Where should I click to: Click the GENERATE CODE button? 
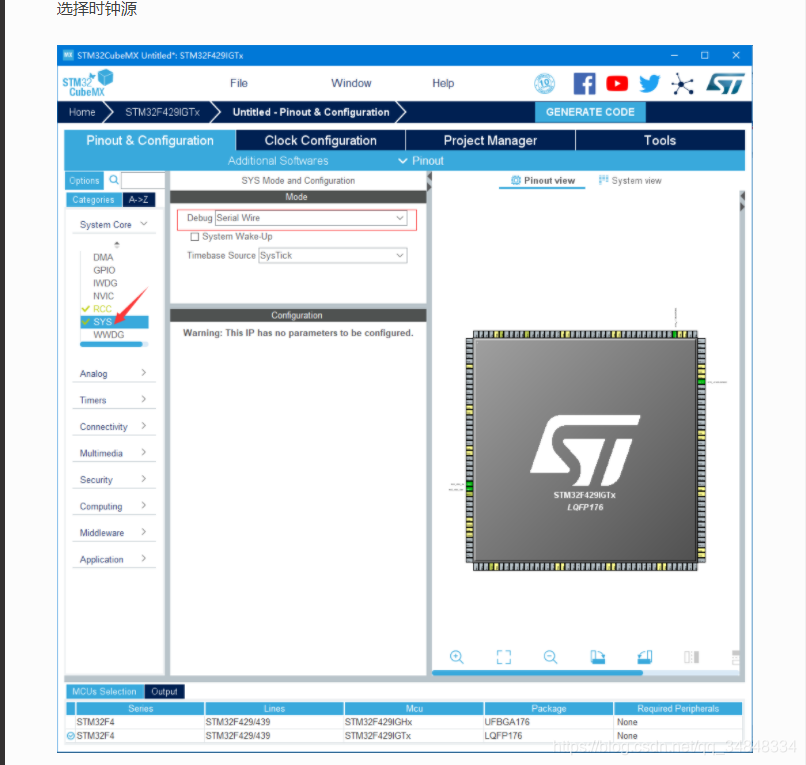[590, 112]
